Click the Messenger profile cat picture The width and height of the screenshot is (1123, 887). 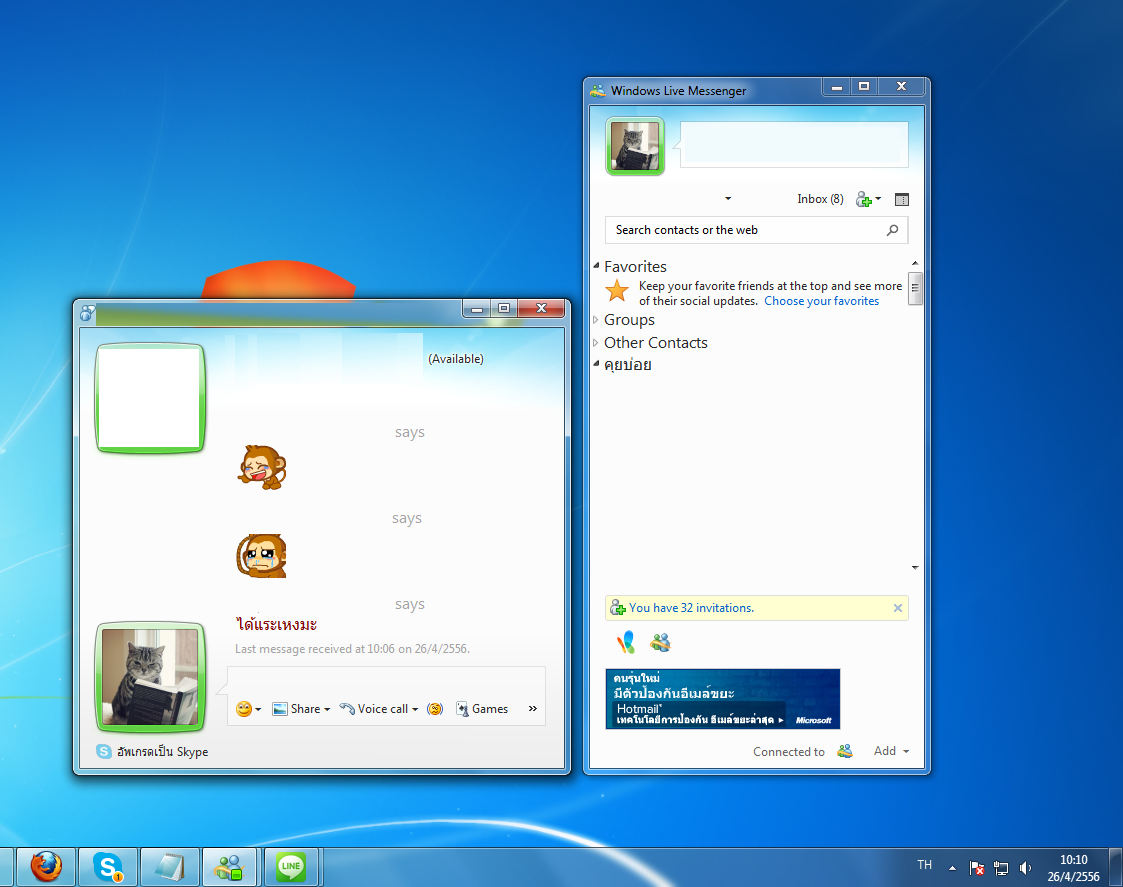(635, 146)
